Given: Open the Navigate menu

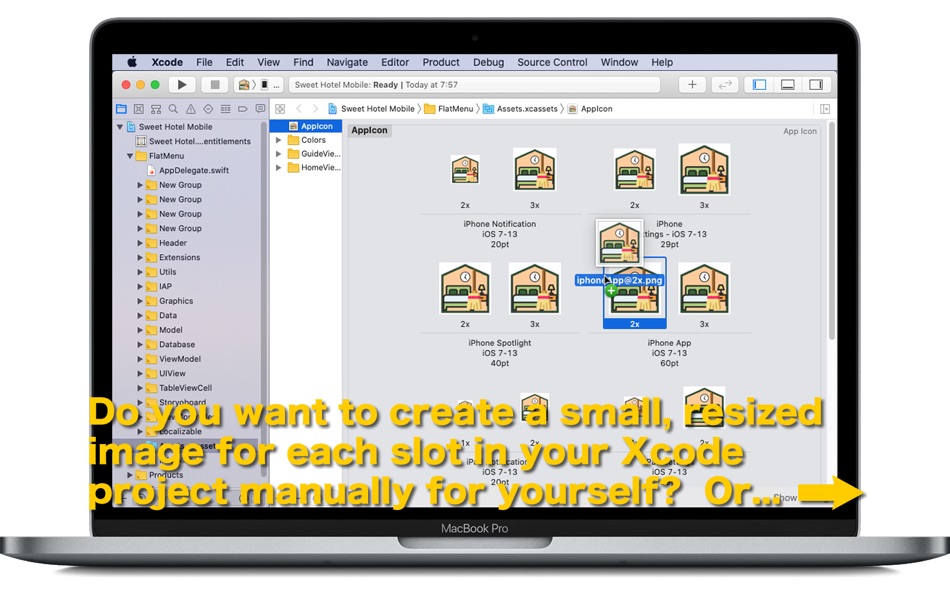Looking at the screenshot, I should coord(347,62).
